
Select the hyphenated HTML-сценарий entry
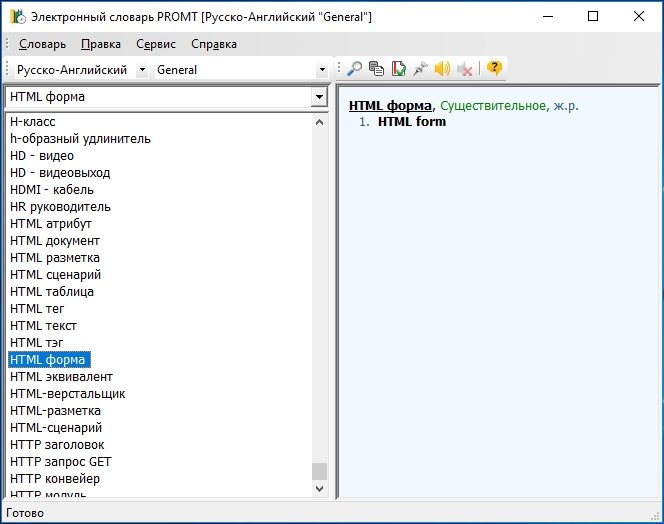tap(56, 427)
